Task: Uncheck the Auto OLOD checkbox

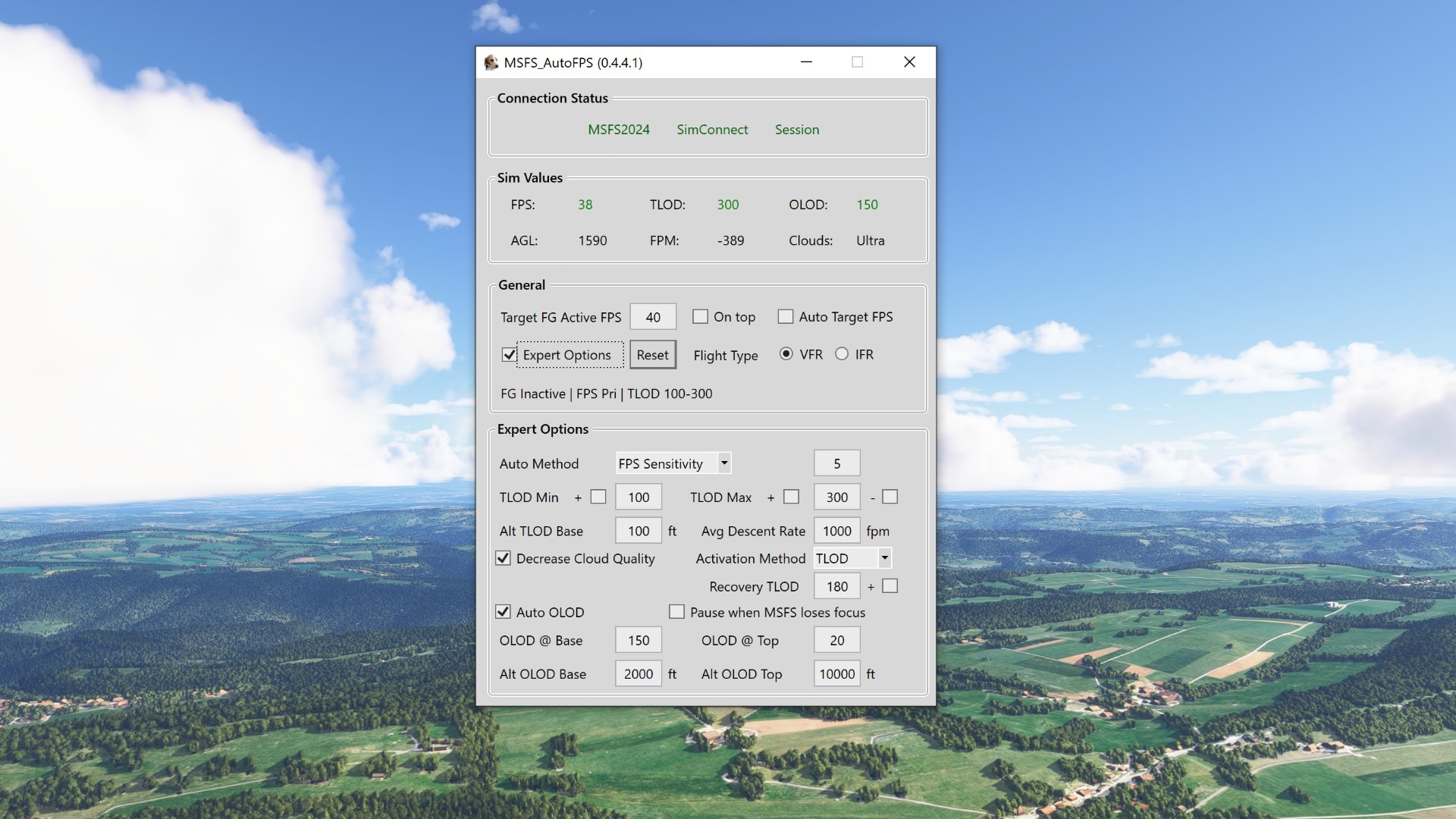Action: (x=503, y=612)
